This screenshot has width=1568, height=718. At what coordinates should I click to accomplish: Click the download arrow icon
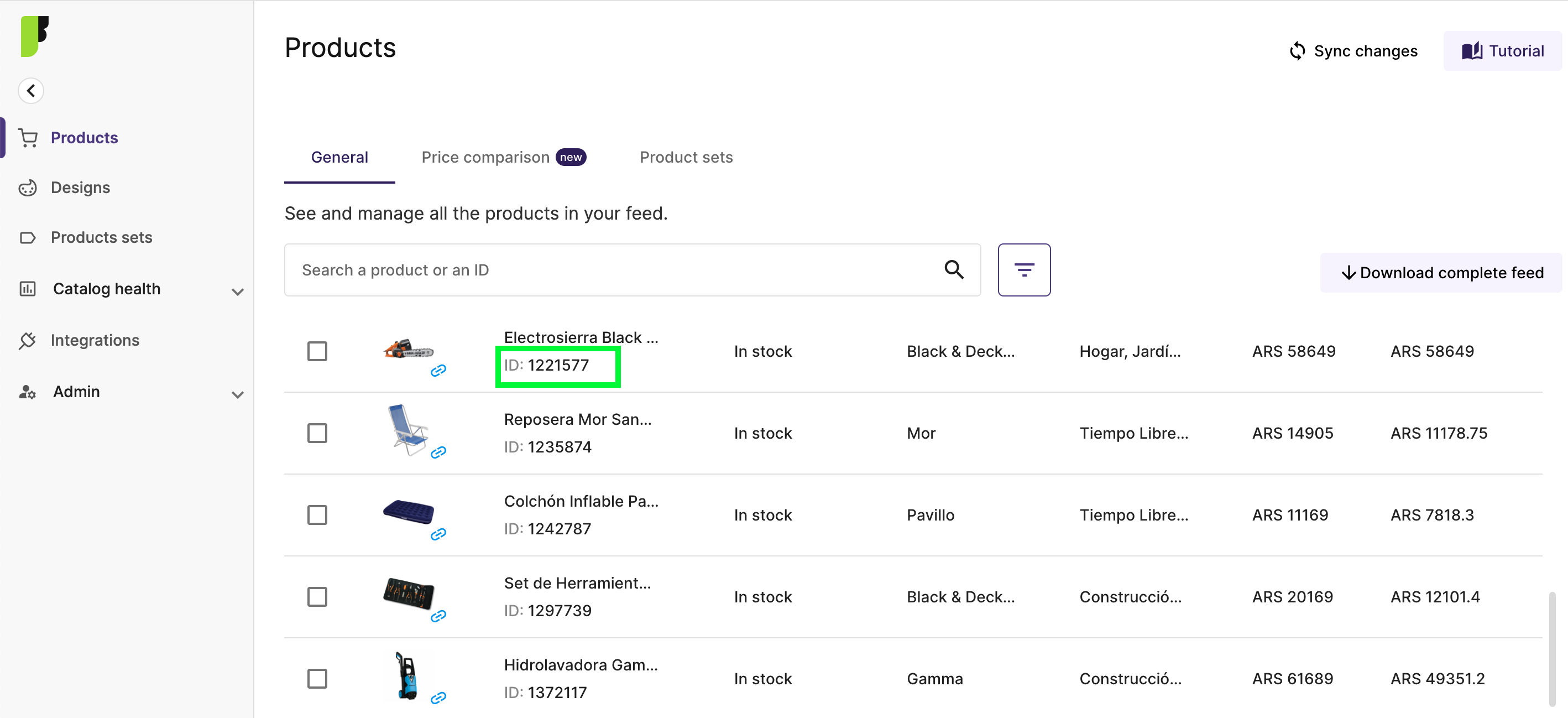pos(1349,273)
